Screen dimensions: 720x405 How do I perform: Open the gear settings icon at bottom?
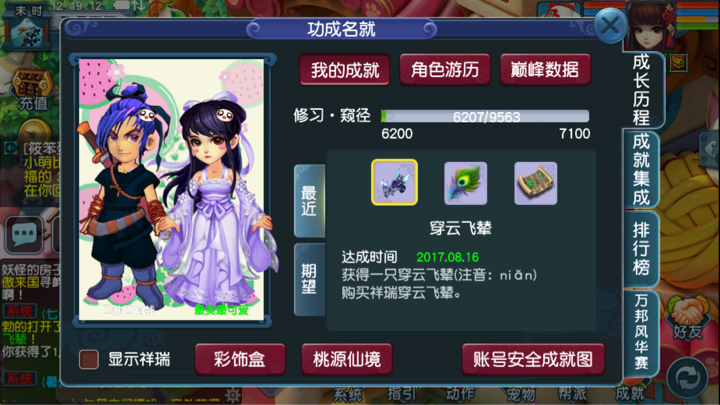pos(232,395)
